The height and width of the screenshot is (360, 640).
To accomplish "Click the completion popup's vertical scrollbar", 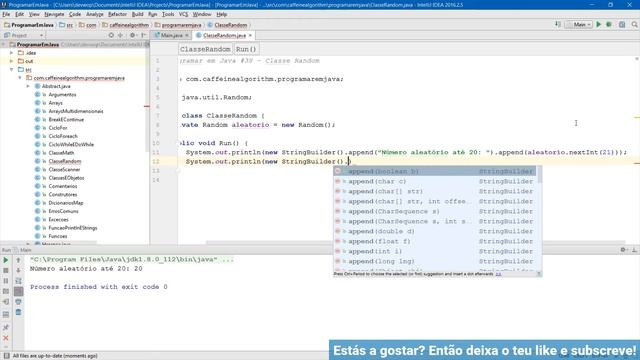I will [540, 175].
